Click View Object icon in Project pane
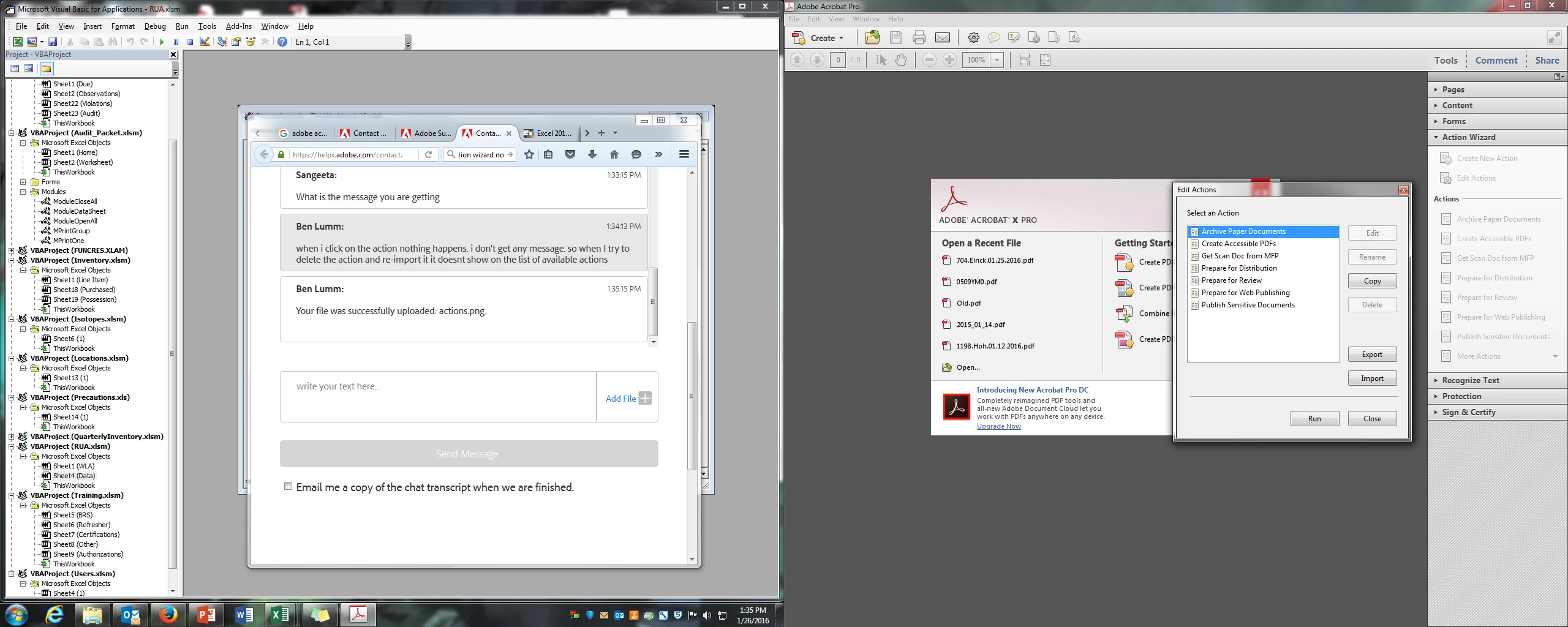The width and height of the screenshot is (1568, 627). click(29, 69)
